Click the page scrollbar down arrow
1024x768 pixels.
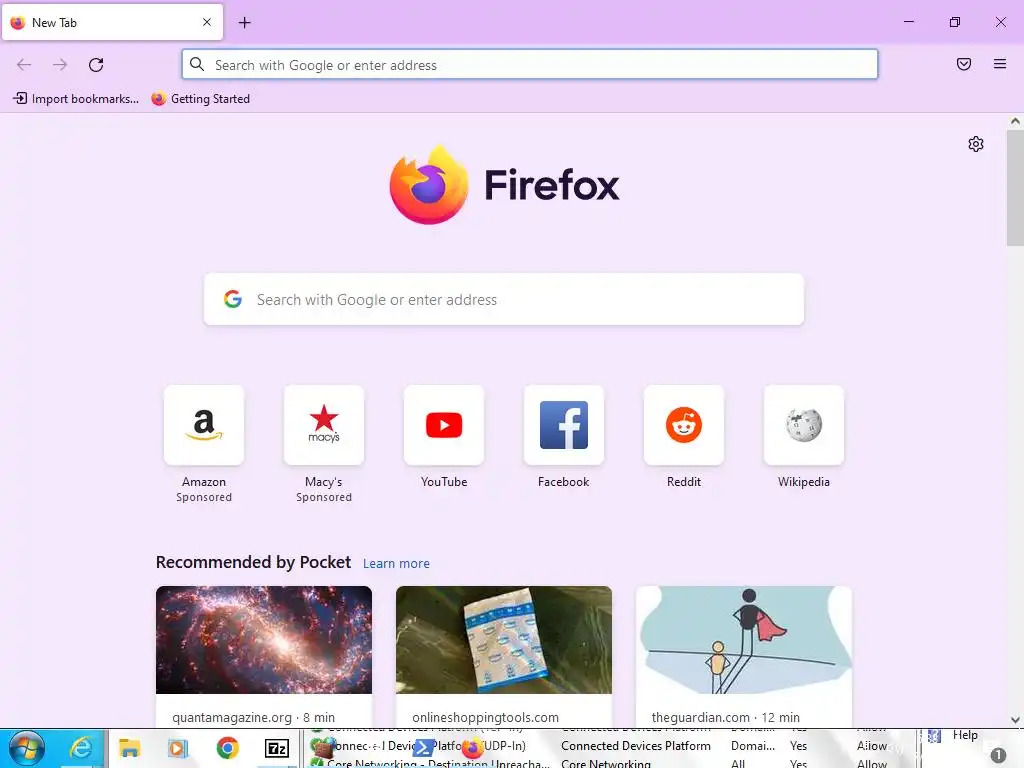(x=1015, y=720)
